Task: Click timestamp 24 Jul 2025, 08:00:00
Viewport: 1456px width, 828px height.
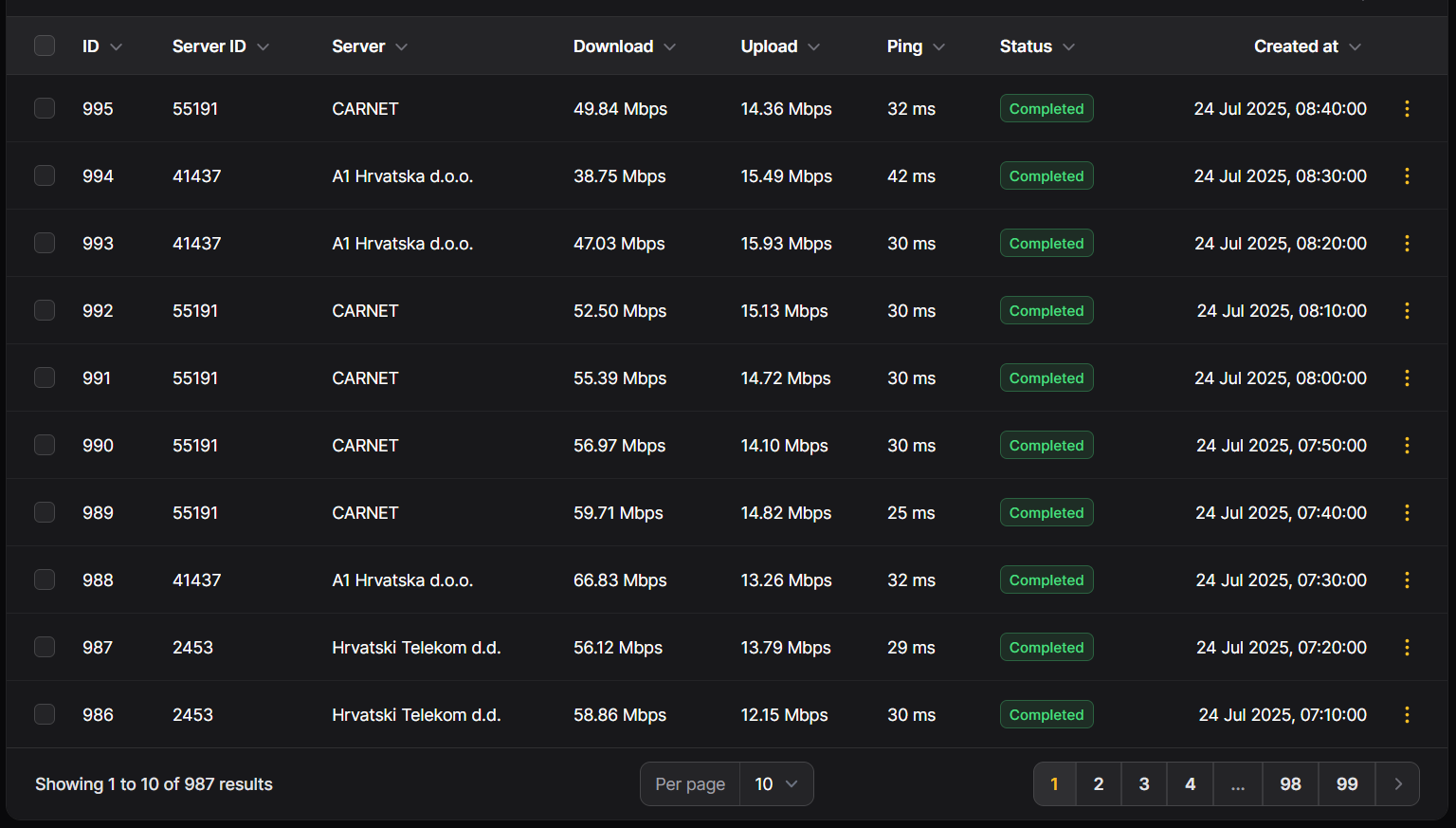Action: [1281, 378]
